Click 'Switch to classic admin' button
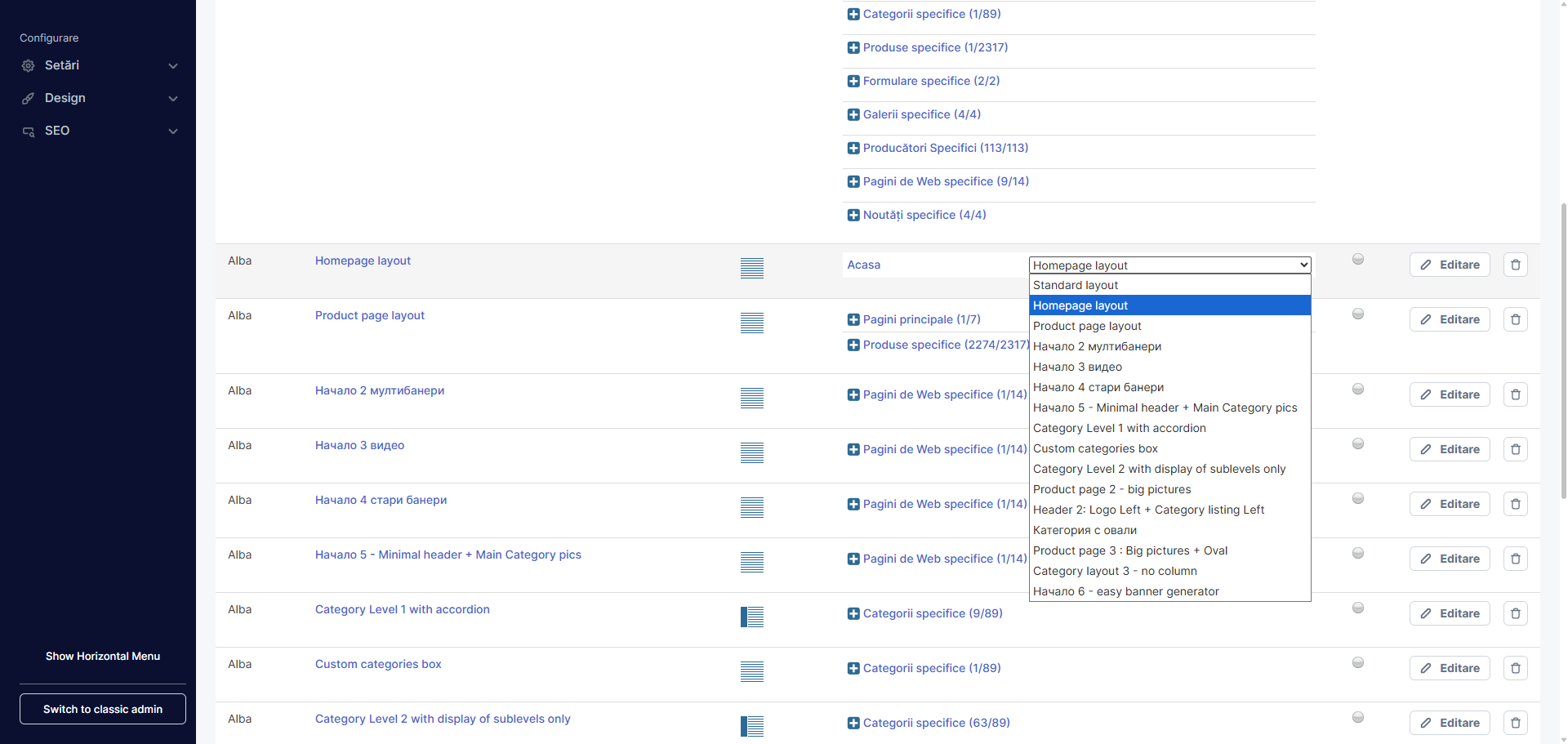This screenshot has height=744, width=1568. pyautogui.click(x=103, y=709)
